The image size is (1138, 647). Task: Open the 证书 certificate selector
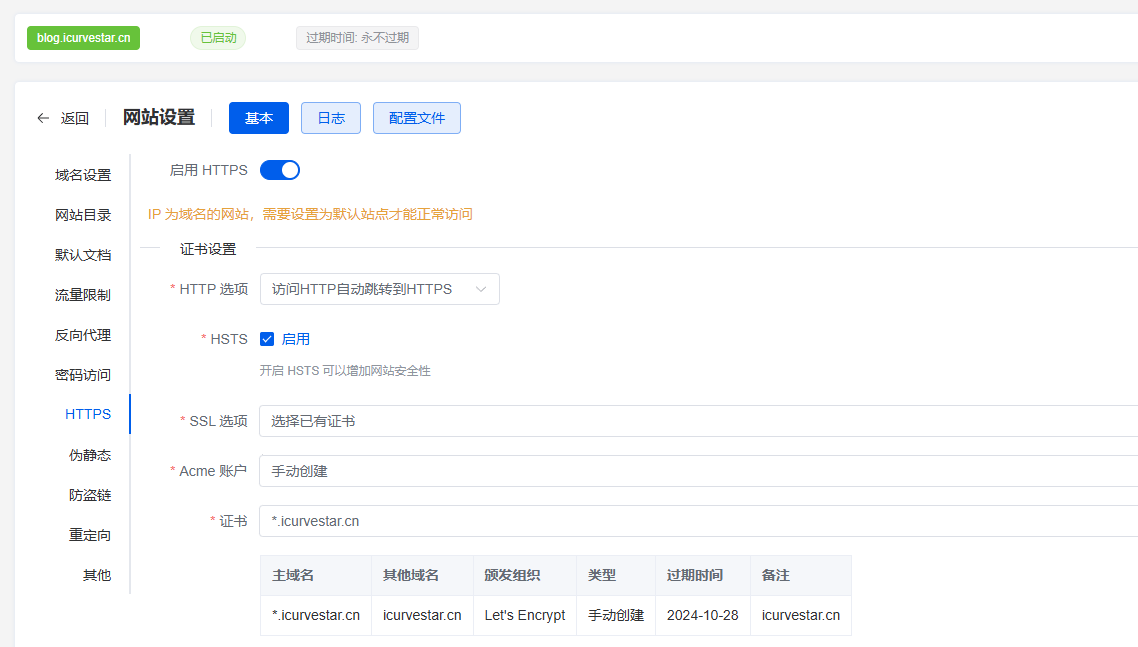(697, 521)
